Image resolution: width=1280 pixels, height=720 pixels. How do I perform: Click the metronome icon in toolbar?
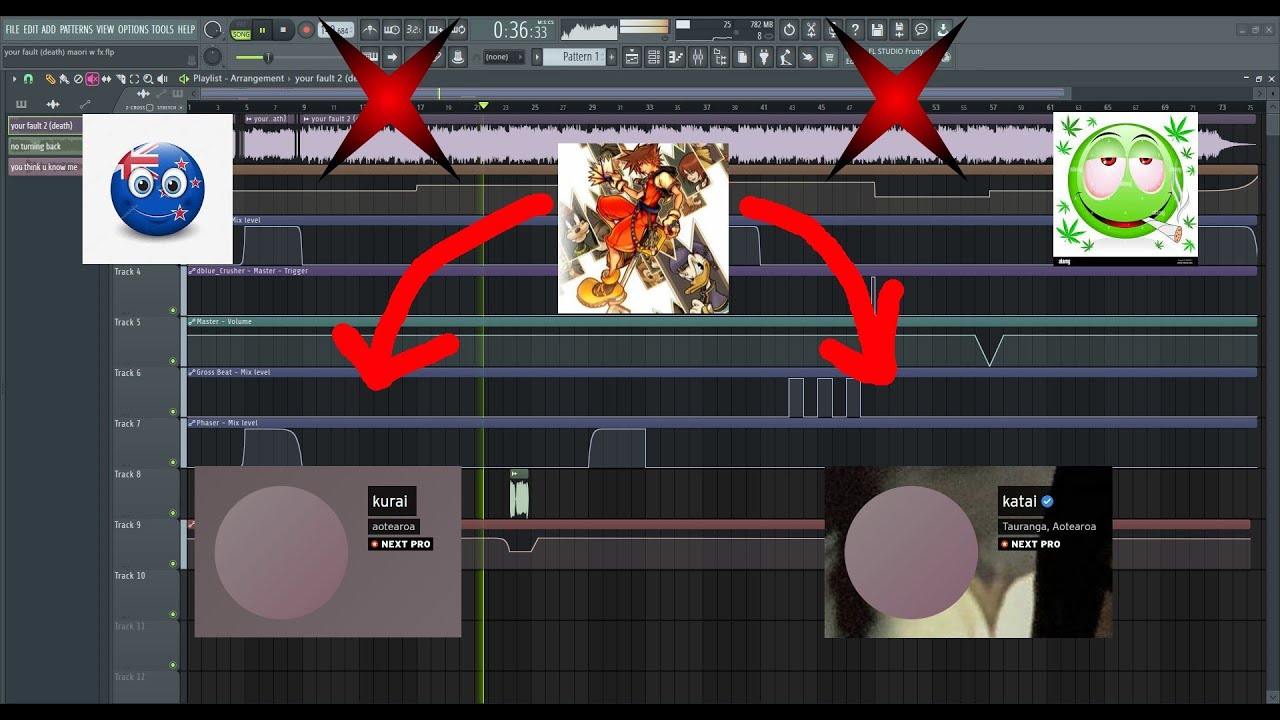pos(370,30)
